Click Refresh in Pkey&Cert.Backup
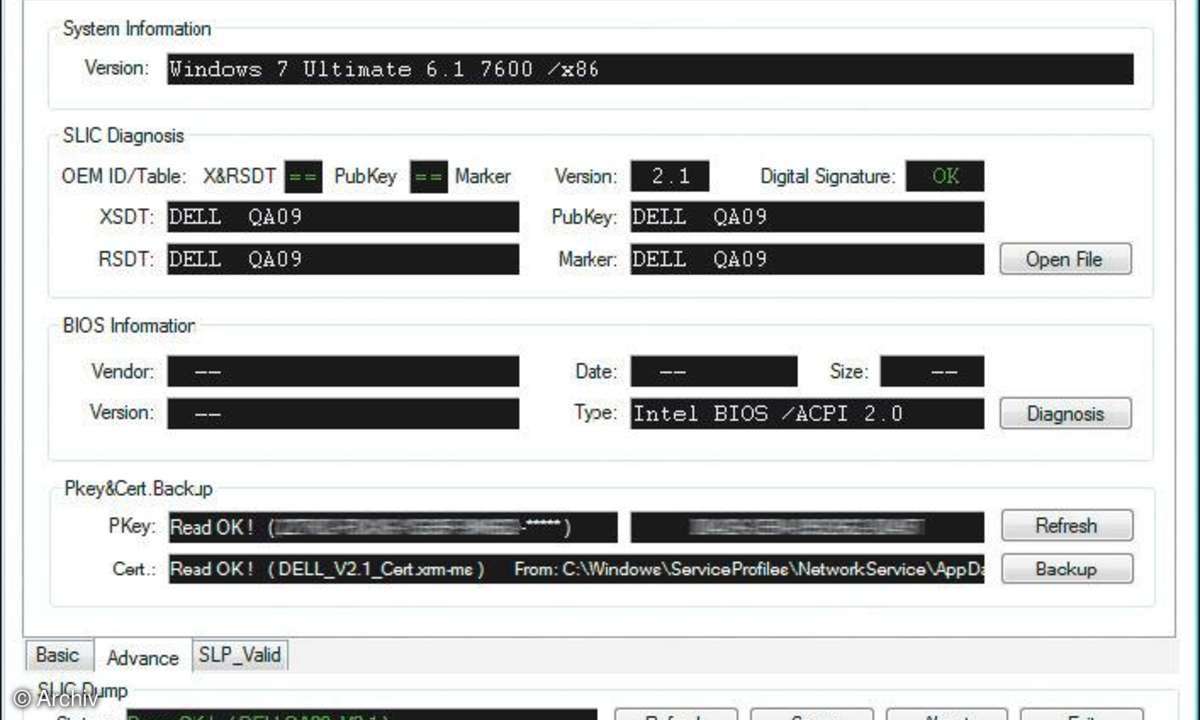This screenshot has height=720, width=1200. (x=1066, y=526)
